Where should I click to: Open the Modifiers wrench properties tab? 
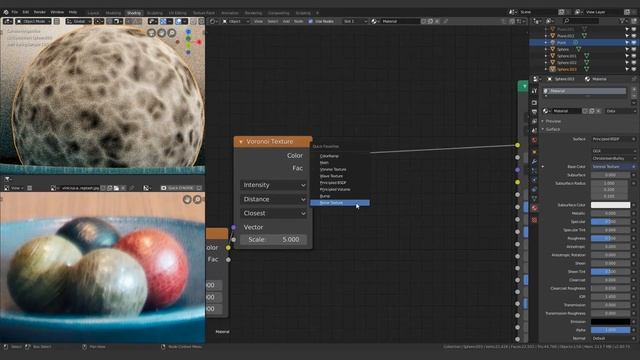click(534, 162)
